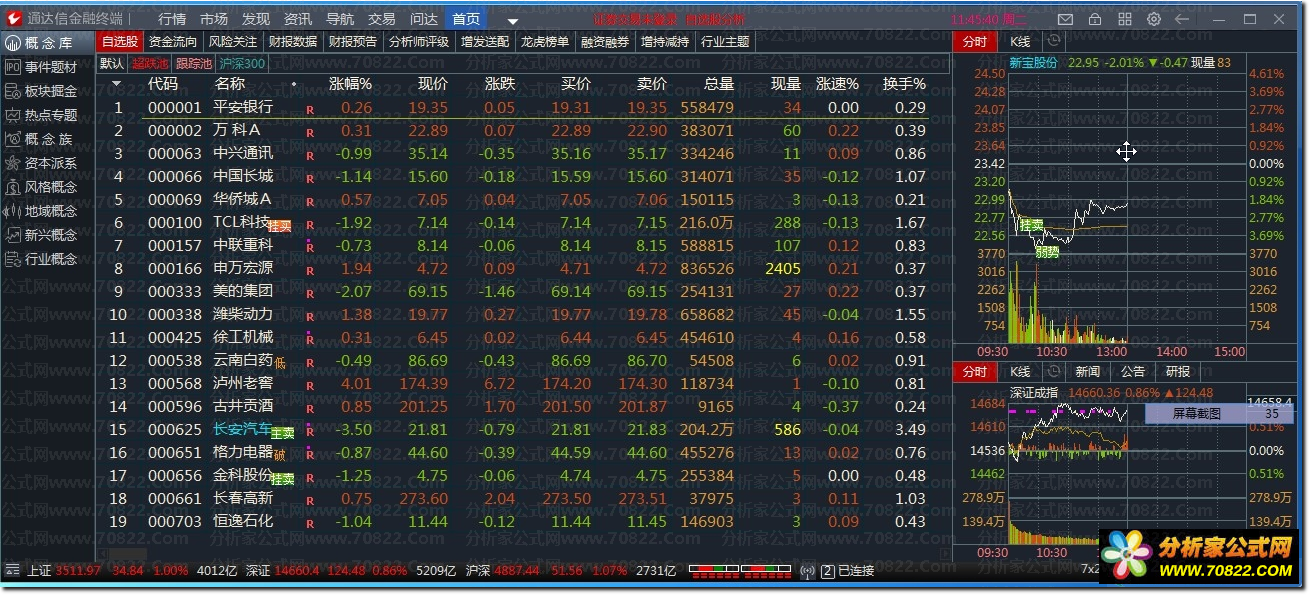The width and height of the screenshot is (1311, 595).
Task: Select the 超跌池 sub-tab
Action: [x=150, y=63]
